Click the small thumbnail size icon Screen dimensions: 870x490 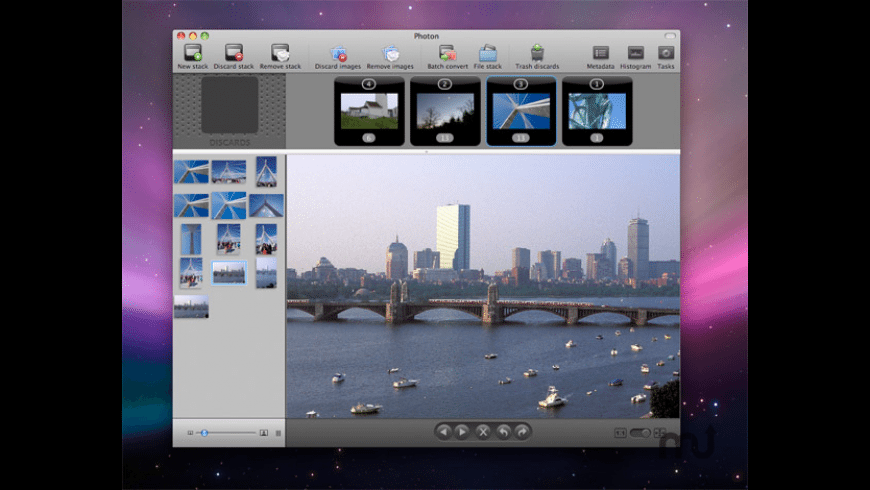pos(190,433)
